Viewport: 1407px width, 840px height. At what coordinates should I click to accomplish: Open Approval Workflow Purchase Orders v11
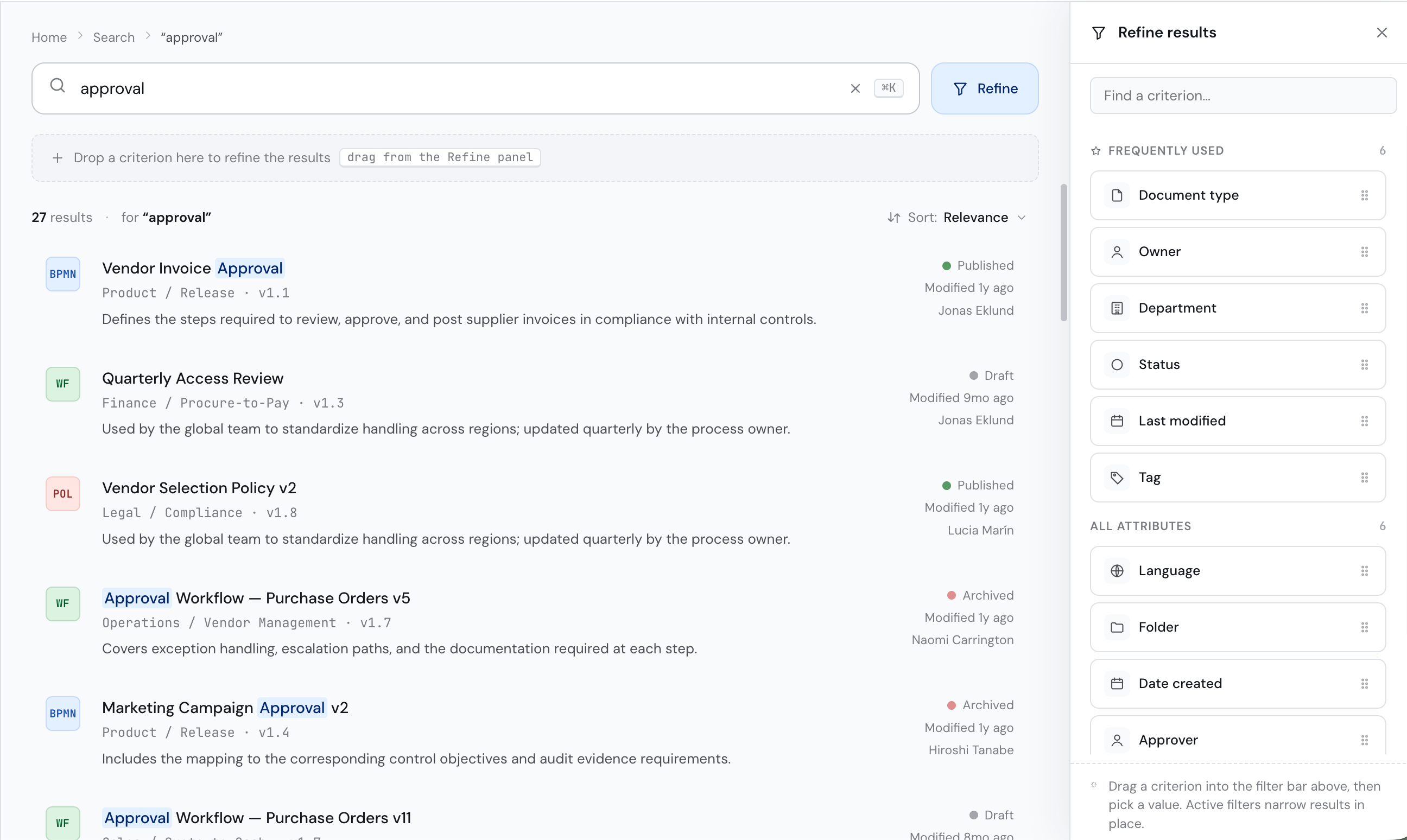(x=257, y=818)
